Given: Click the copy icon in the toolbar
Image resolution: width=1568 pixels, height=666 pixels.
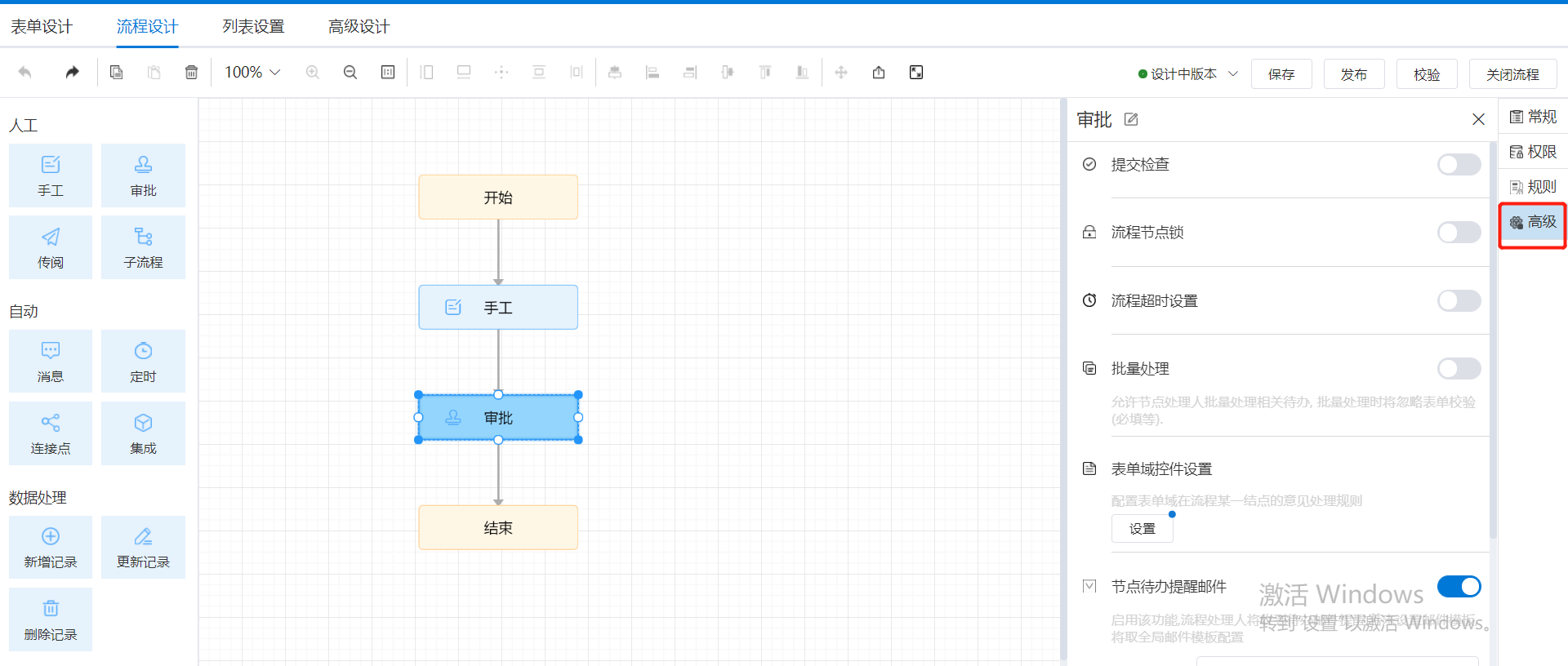Looking at the screenshot, I should (x=117, y=73).
